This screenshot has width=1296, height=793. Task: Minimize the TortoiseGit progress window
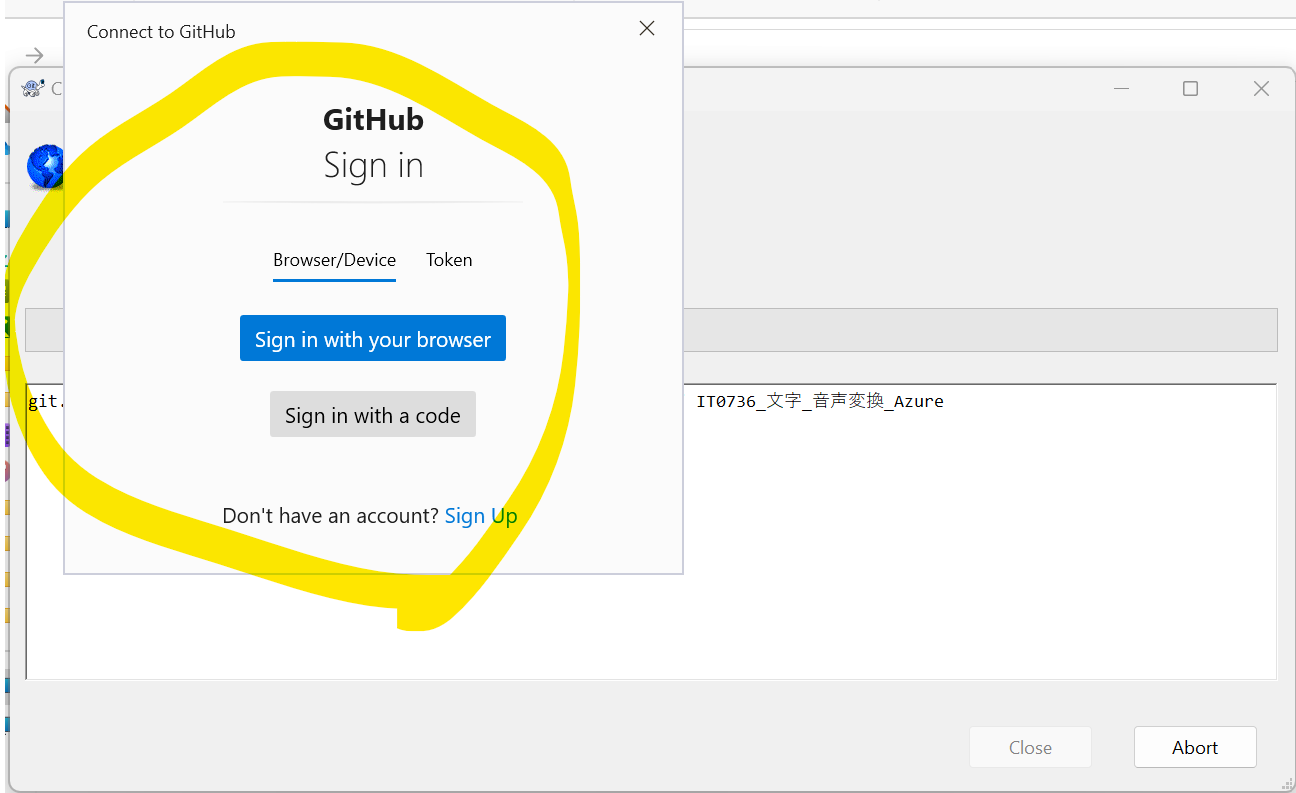coord(1121,89)
